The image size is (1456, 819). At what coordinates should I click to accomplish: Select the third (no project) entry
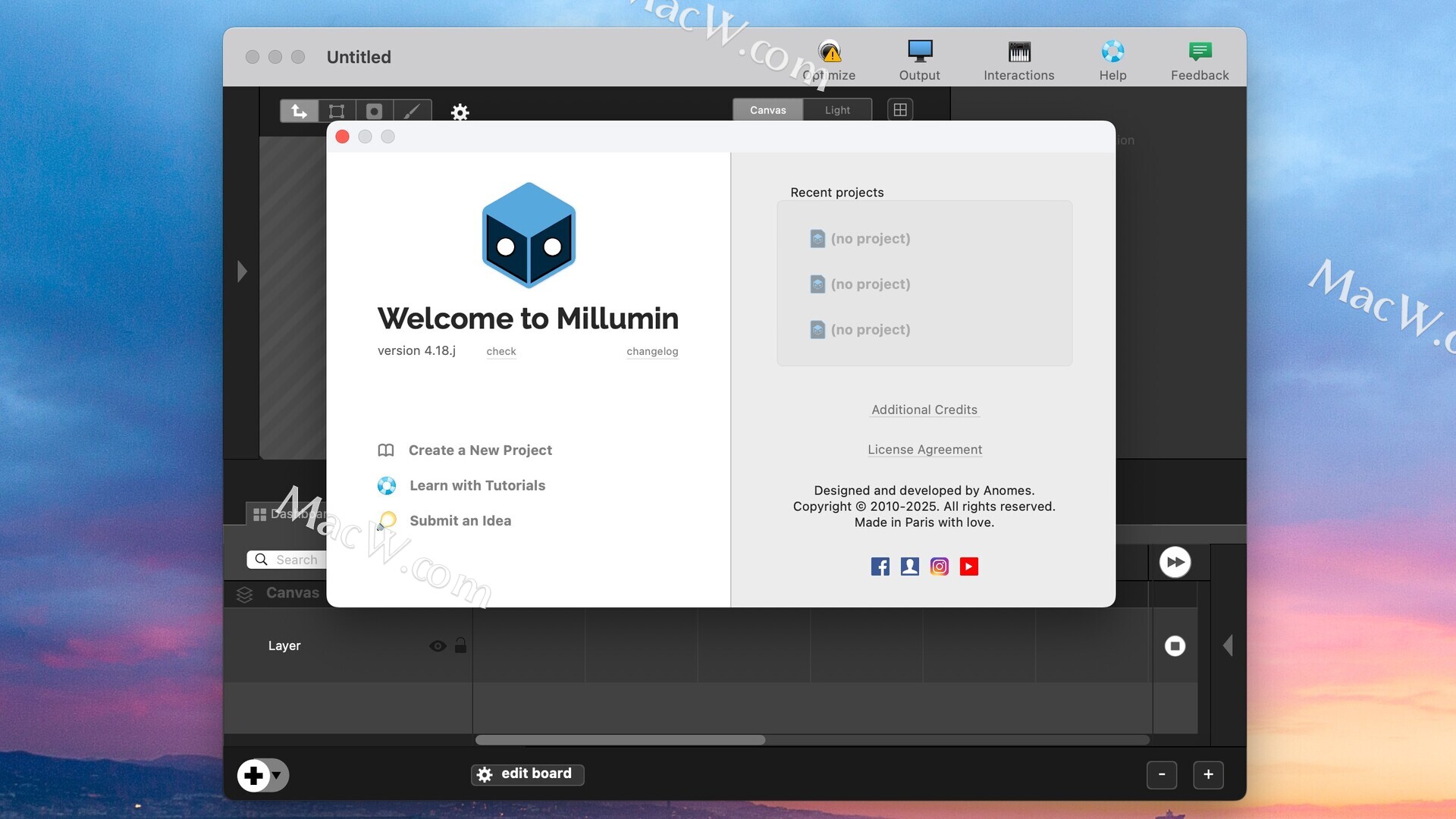click(860, 329)
